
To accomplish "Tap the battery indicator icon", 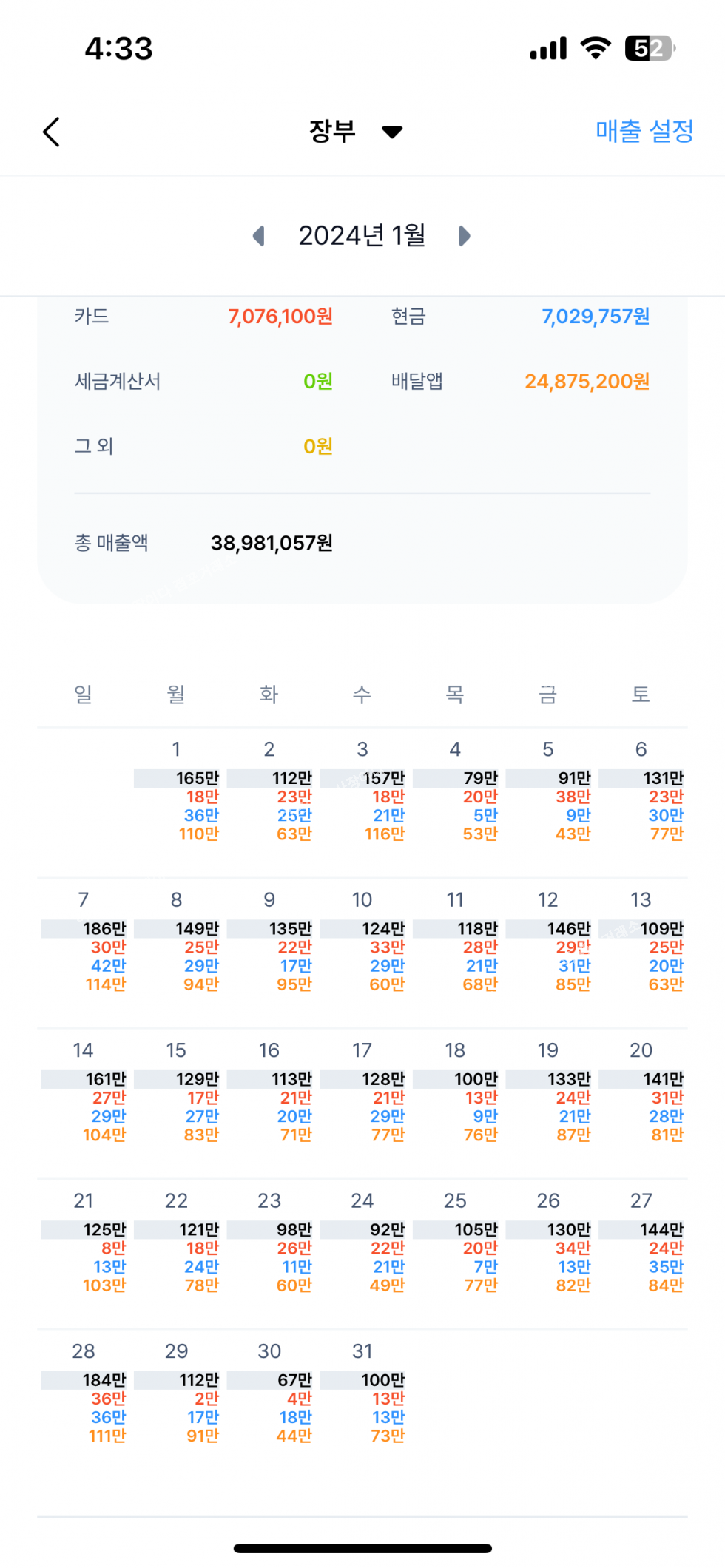I will pos(650,48).
